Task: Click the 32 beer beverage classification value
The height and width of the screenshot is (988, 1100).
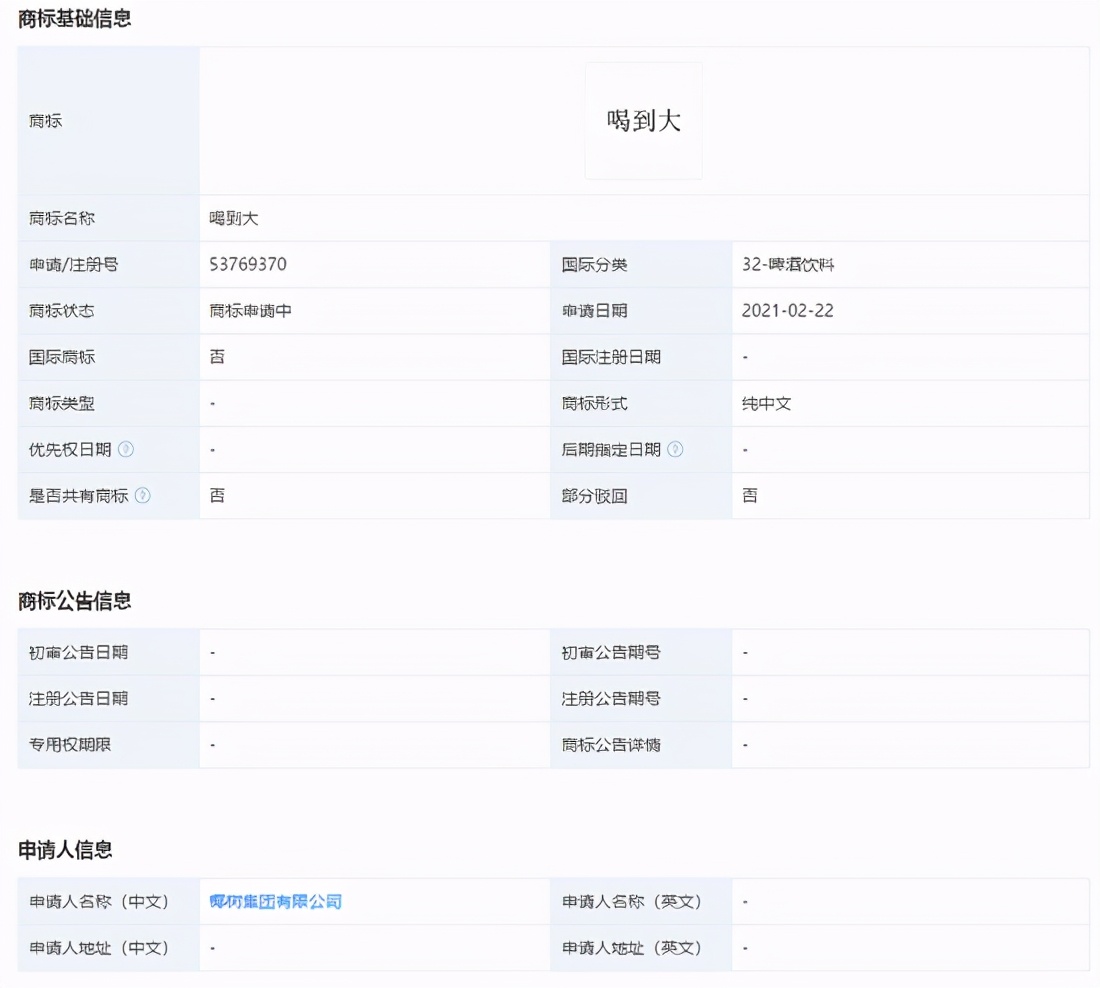Action: (788, 265)
